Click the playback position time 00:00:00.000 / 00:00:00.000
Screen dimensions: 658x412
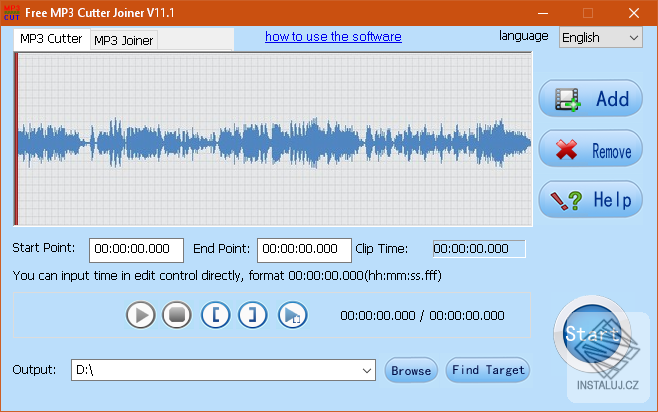click(x=422, y=316)
